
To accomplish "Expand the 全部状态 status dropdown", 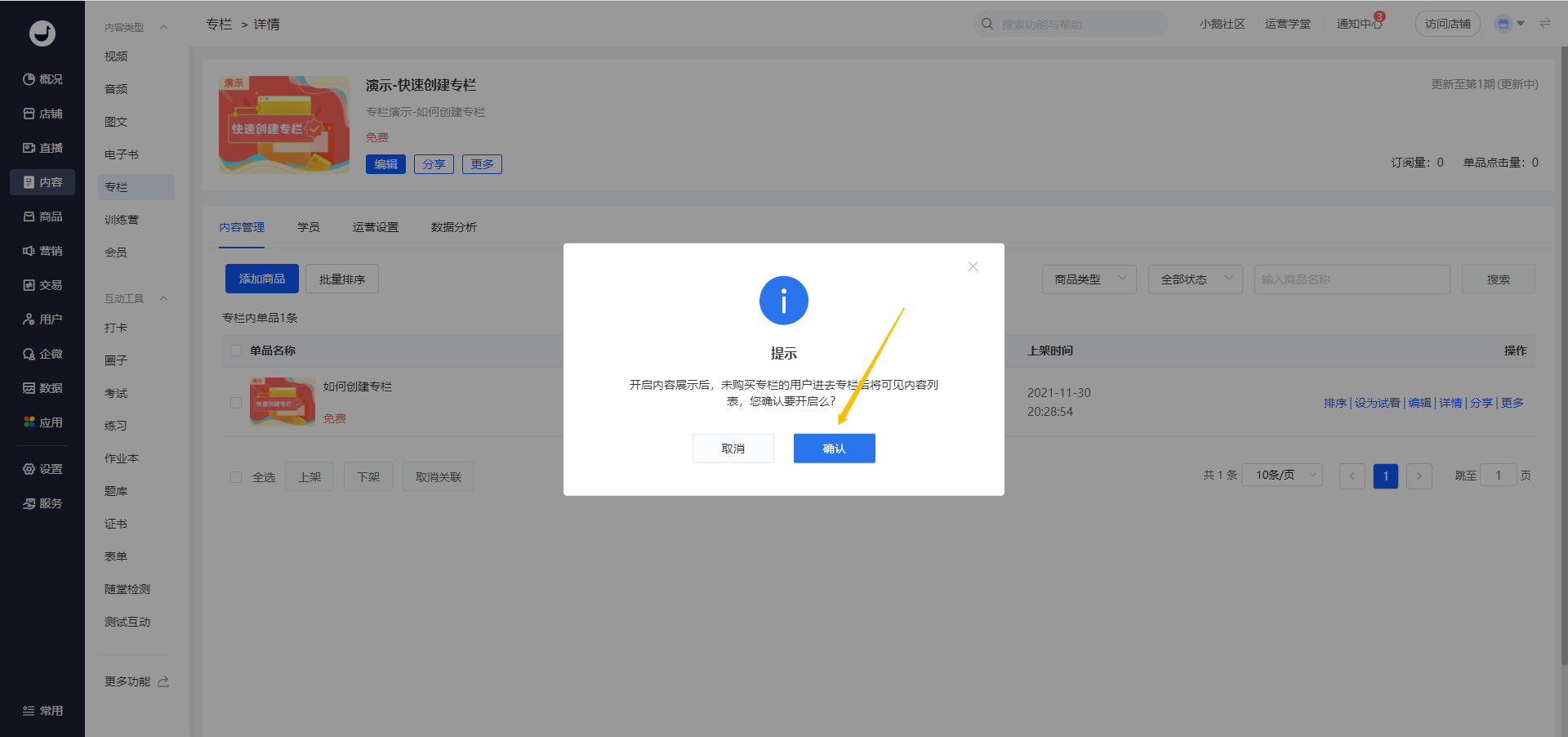I will click(x=1195, y=279).
